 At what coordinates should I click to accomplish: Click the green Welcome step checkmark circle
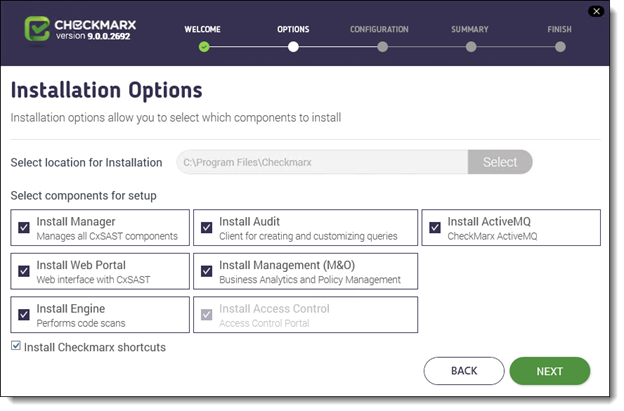pyautogui.click(x=204, y=47)
